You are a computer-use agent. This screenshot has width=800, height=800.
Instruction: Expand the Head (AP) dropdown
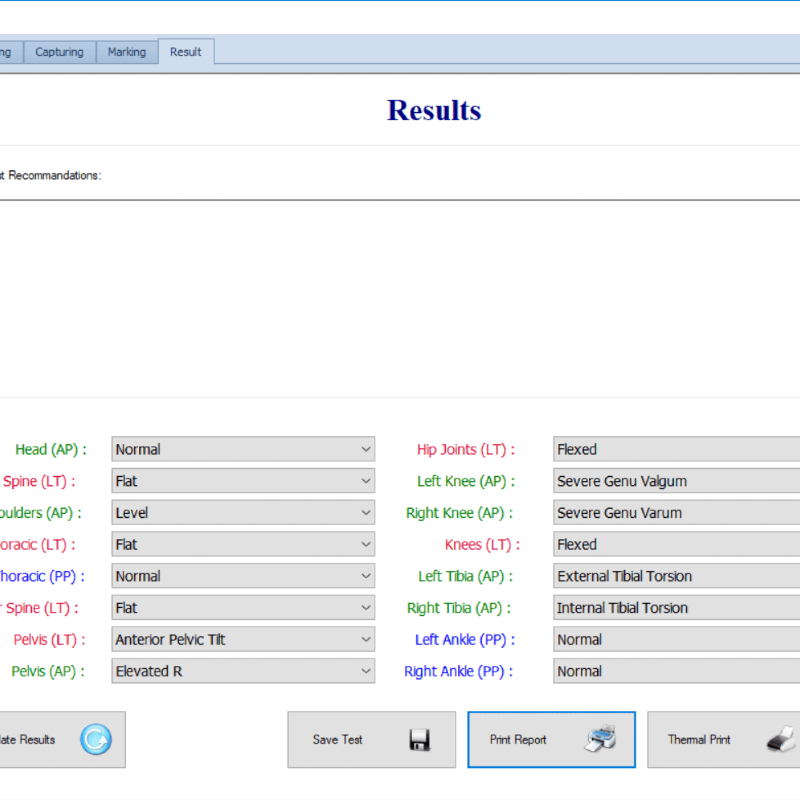tap(243, 450)
